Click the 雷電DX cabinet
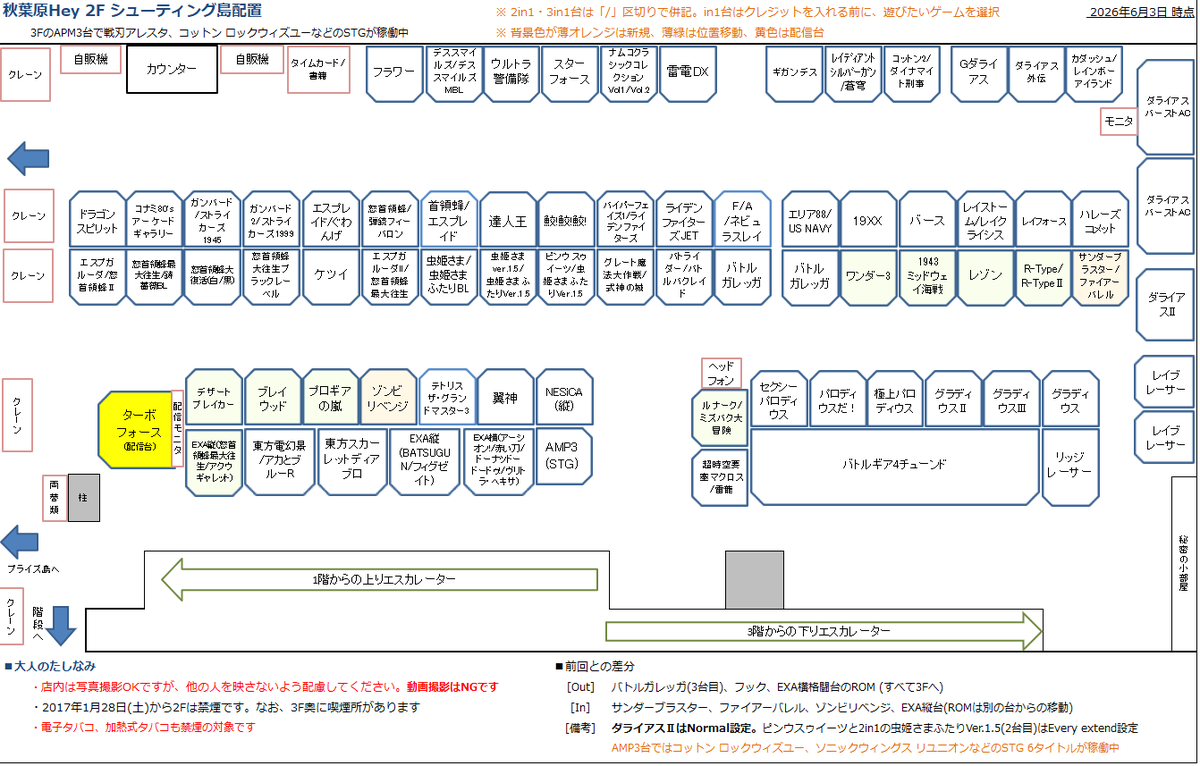The width and height of the screenshot is (1200, 766). [688, 73]
